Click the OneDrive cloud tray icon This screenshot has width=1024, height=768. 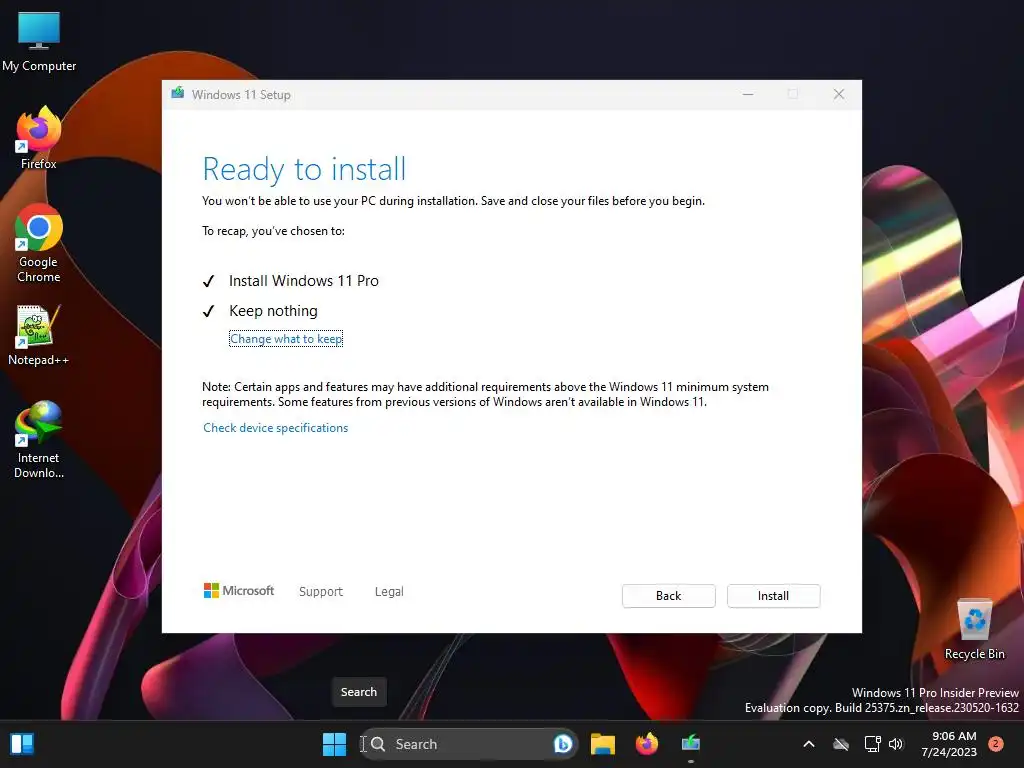point(841,744)
